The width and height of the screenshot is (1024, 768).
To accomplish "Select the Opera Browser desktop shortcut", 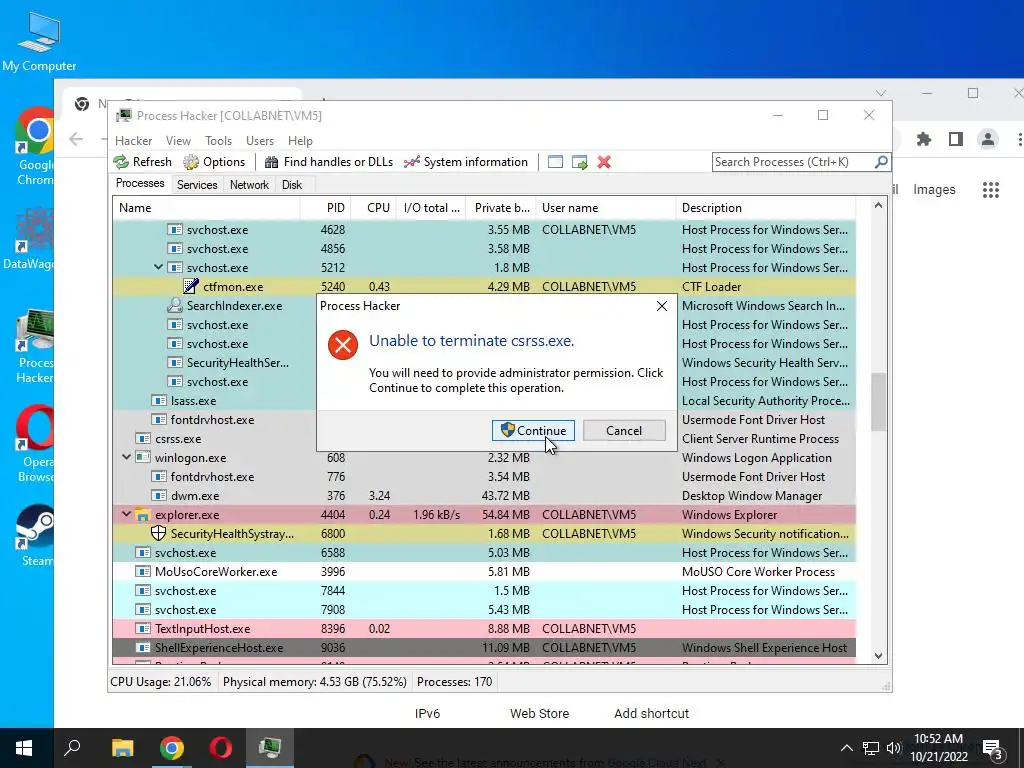I will click(35, 444).
